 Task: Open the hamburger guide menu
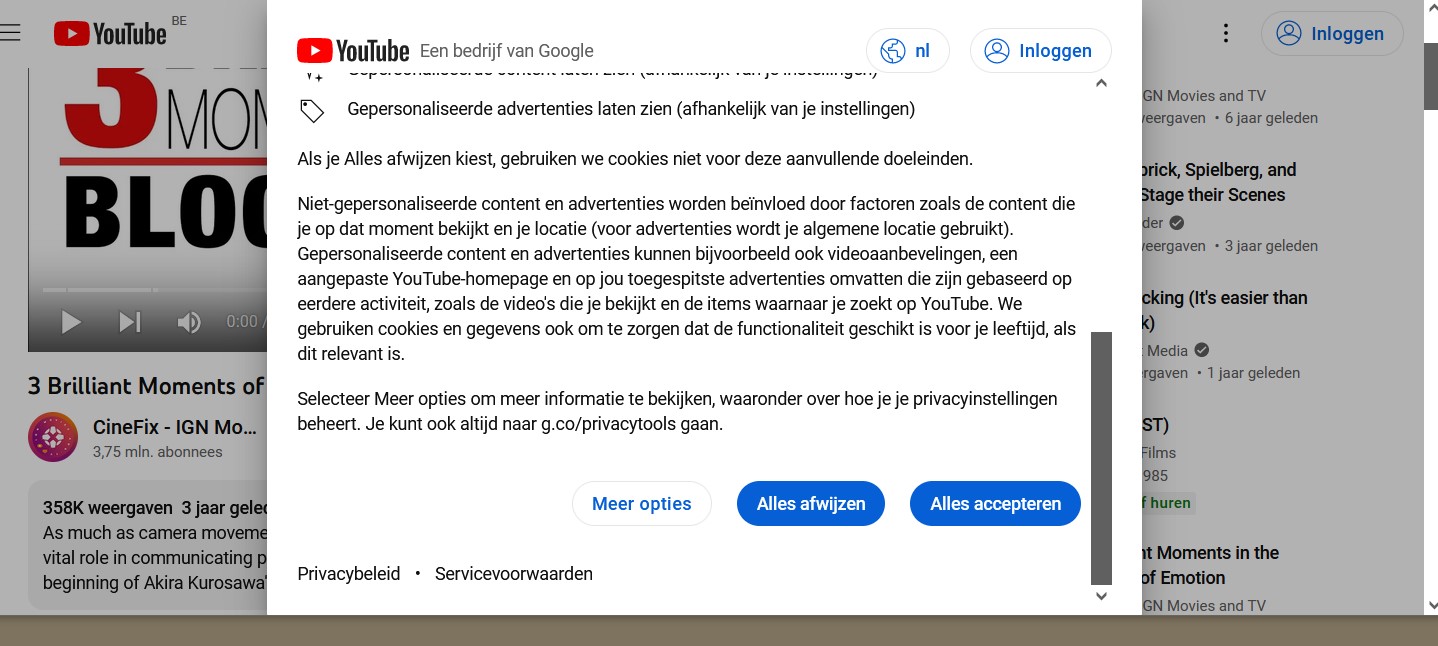pyautogui.click(x=10, y=33)
